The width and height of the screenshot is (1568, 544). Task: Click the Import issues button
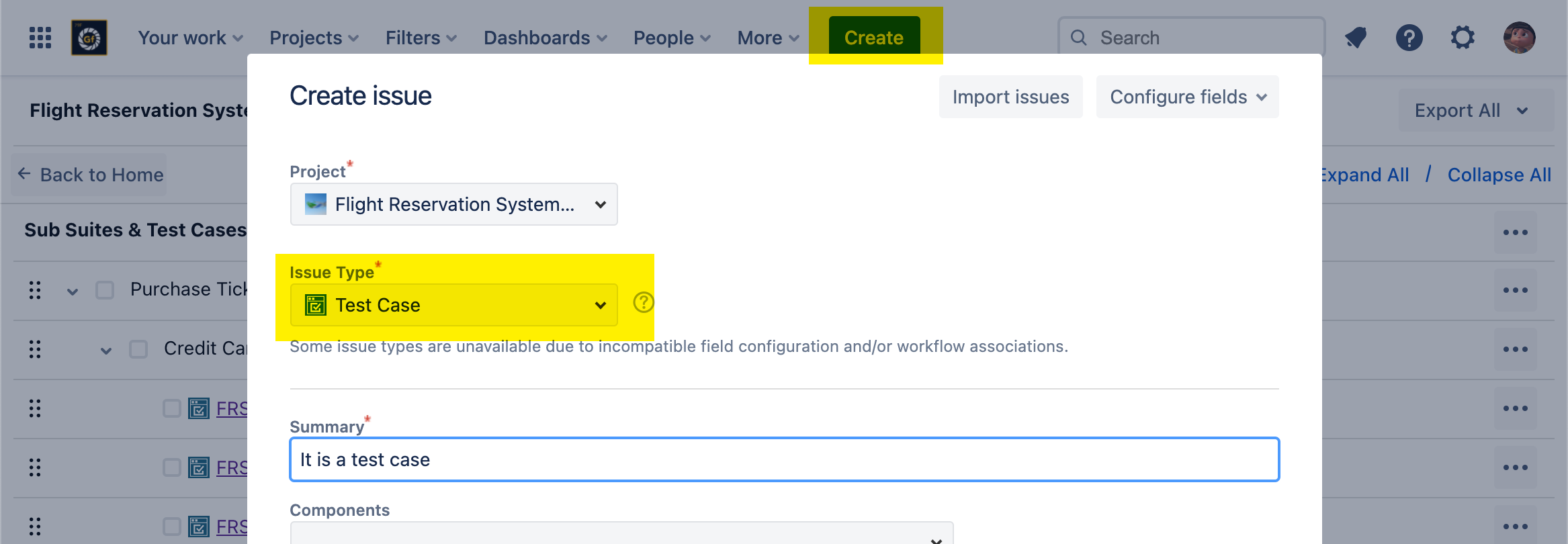coord(1010,97)
